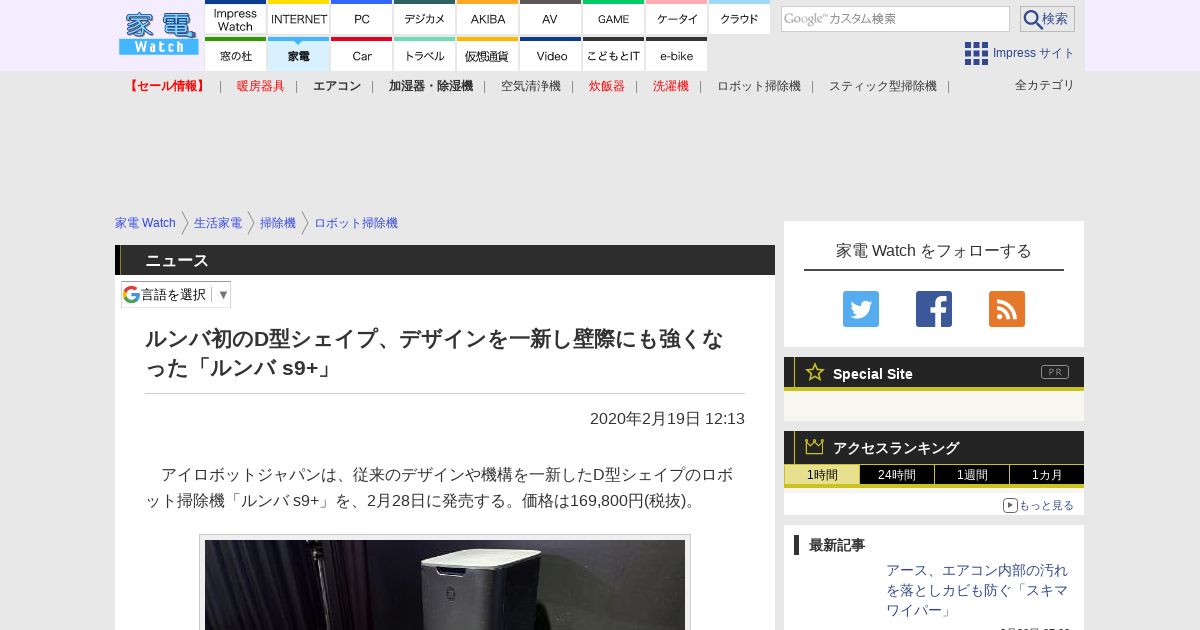Open the トラベル nav tab

coord(425,55)
